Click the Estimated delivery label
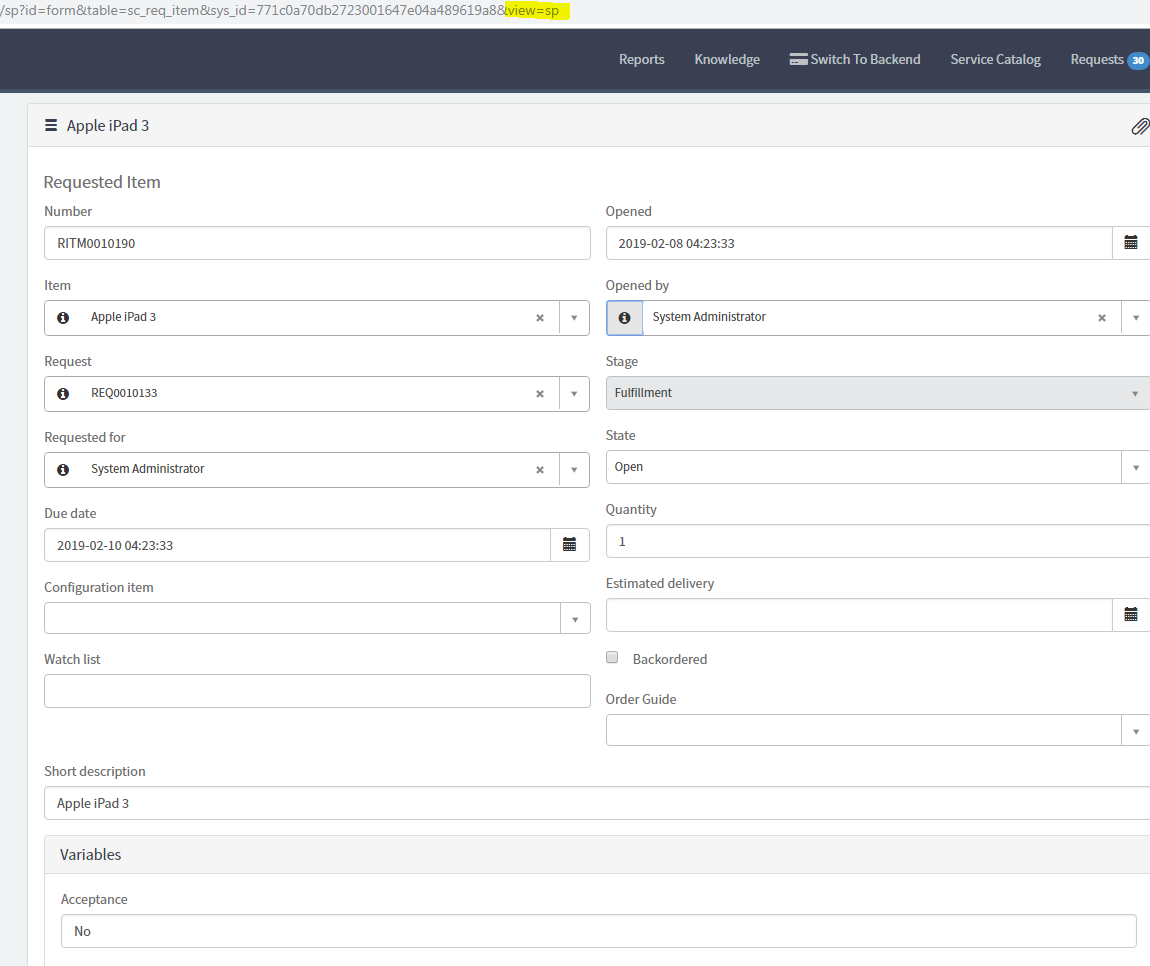 pos(660,583)
